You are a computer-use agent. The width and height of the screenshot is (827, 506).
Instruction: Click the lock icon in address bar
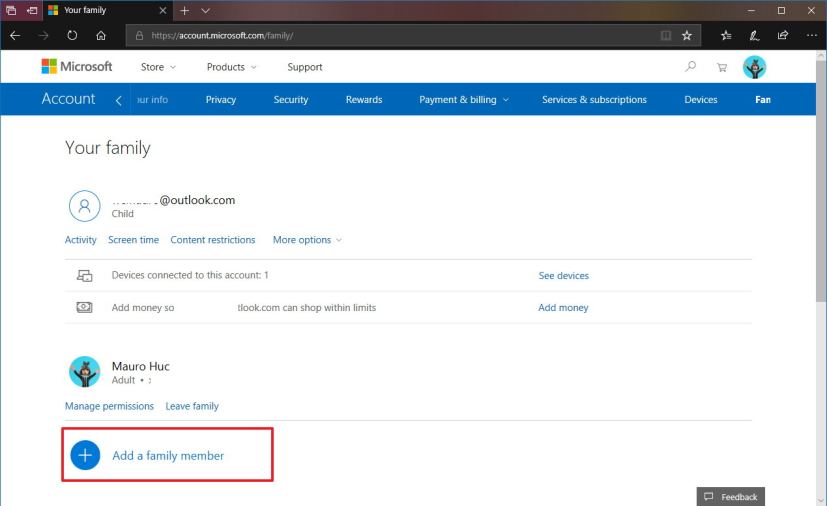pyautogui.click(x=139, y=35)
